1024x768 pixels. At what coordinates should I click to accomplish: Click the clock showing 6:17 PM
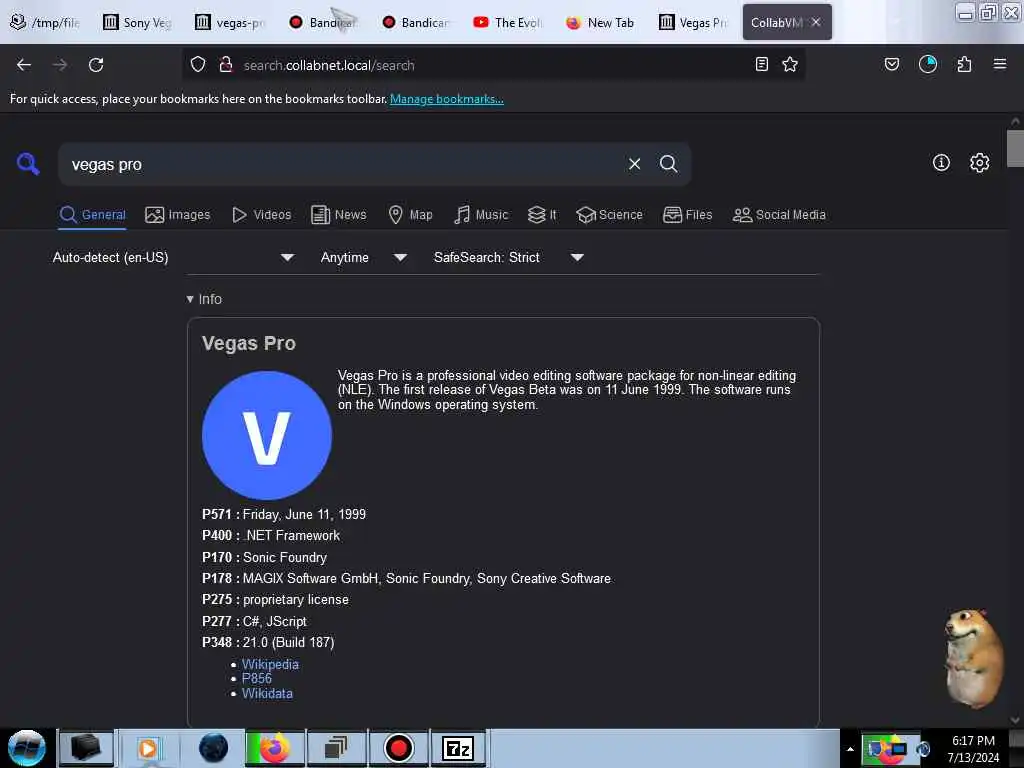tap(973, 741)
